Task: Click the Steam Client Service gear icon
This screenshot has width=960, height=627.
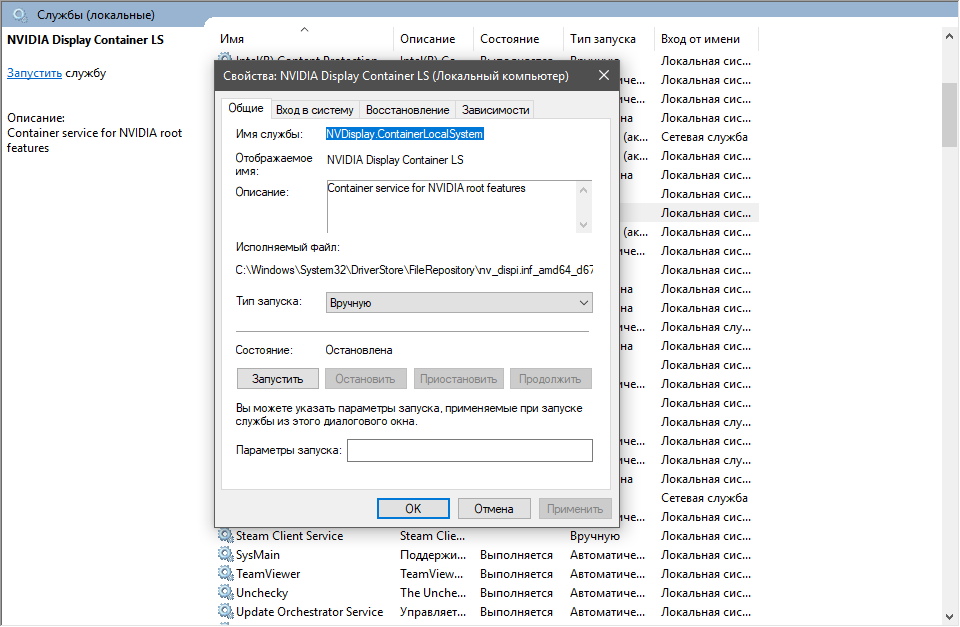Action: click(x=226, y=536)
